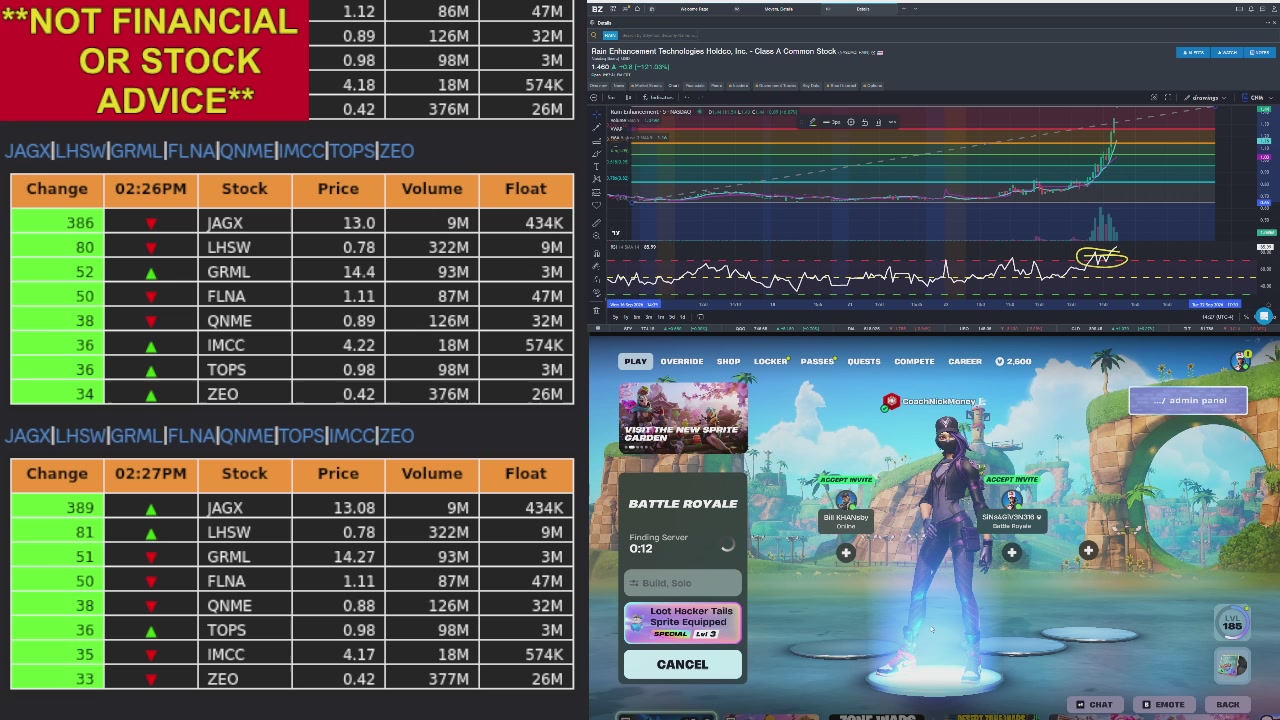Select the COMPETE tab

[914, 361]
